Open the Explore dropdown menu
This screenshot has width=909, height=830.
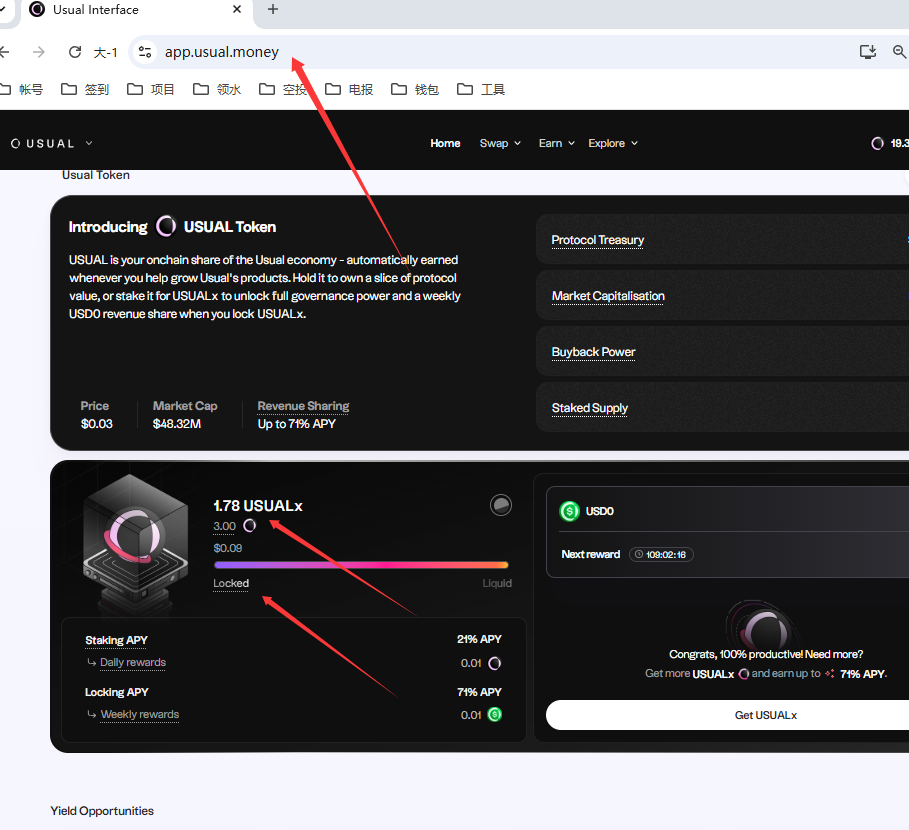click(612, 143)
